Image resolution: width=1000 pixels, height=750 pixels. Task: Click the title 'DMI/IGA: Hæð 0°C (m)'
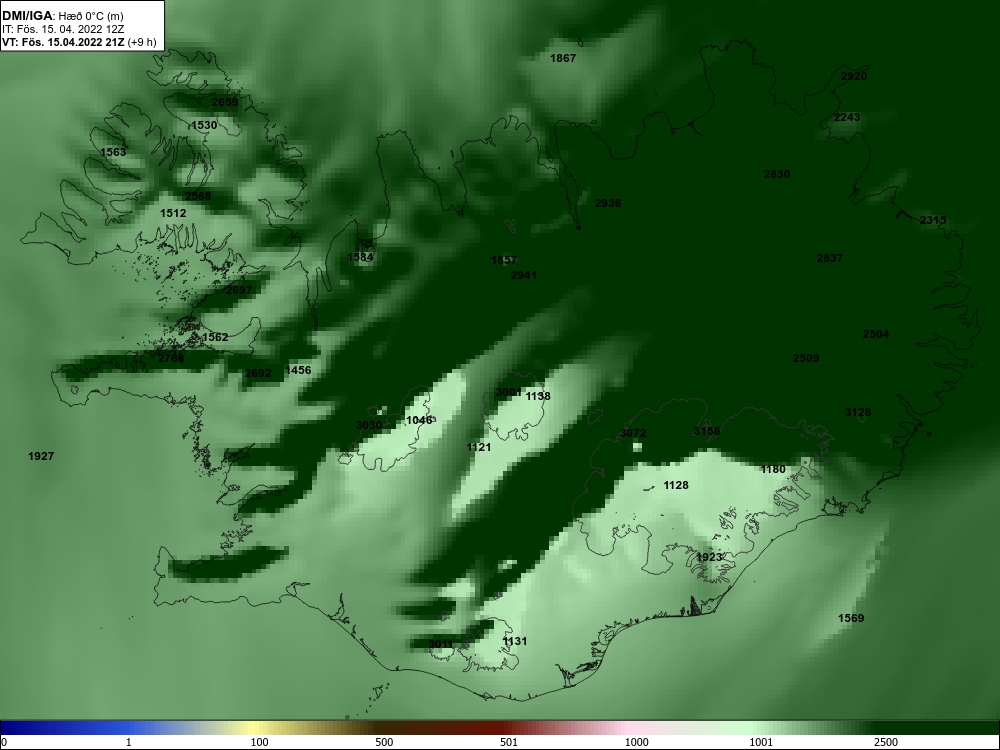62,15
